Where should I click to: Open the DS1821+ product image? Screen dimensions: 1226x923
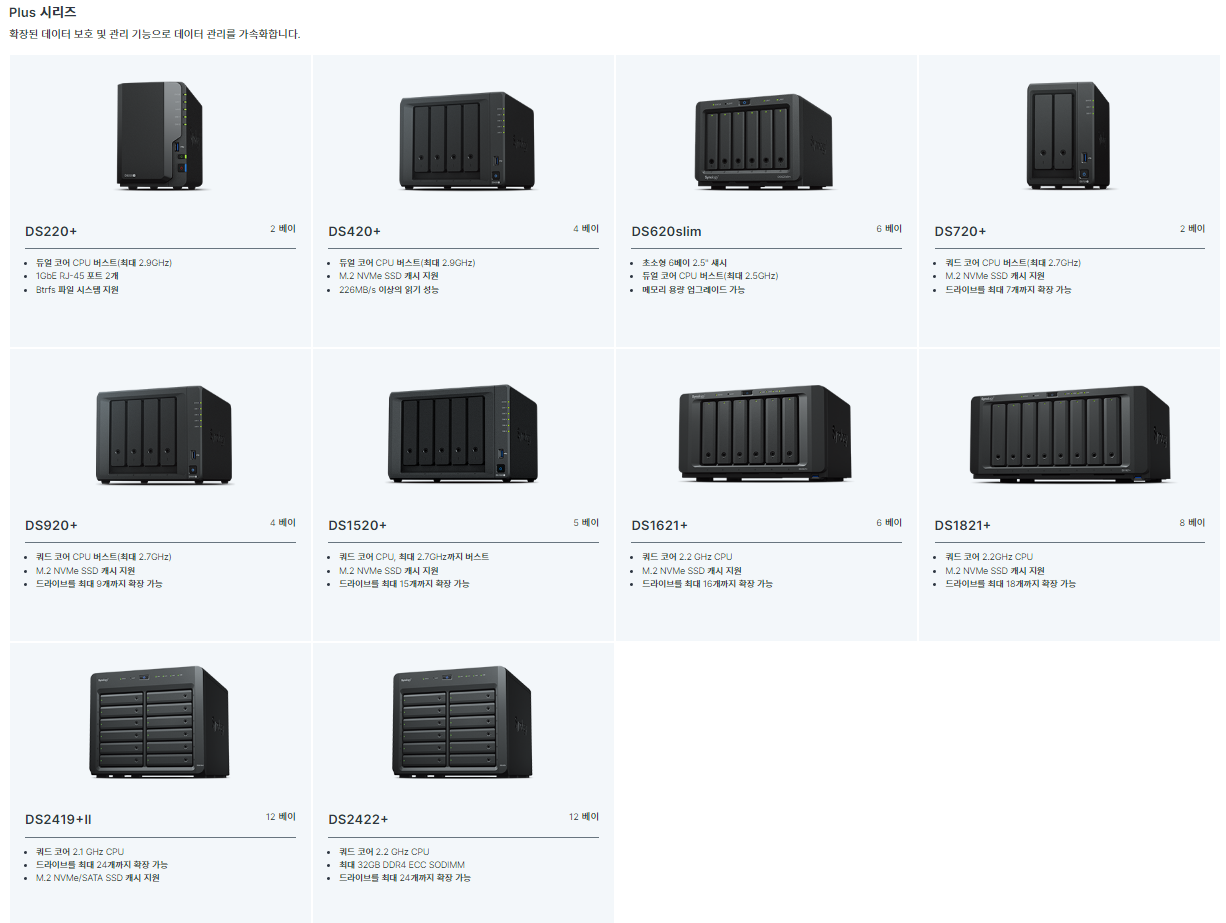[1070, 434]
